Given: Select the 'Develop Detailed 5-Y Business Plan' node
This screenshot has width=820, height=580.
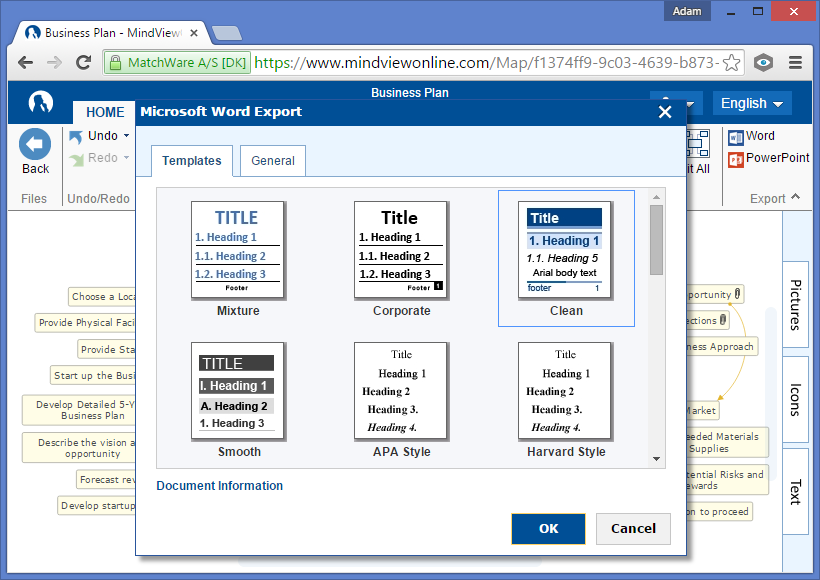Looking at the screenshot, I should point(79,410).
